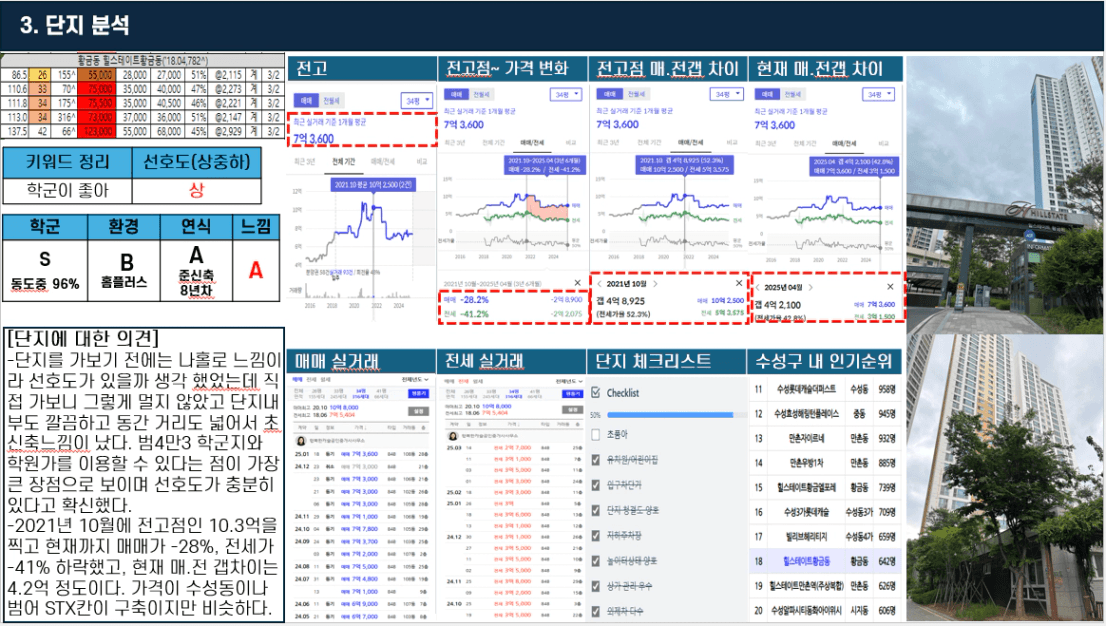Viewport: 1106px width, 626px height.
Task: Select 매매 tab in 전세 실거래 panel
Action: [x=451, y=381]
